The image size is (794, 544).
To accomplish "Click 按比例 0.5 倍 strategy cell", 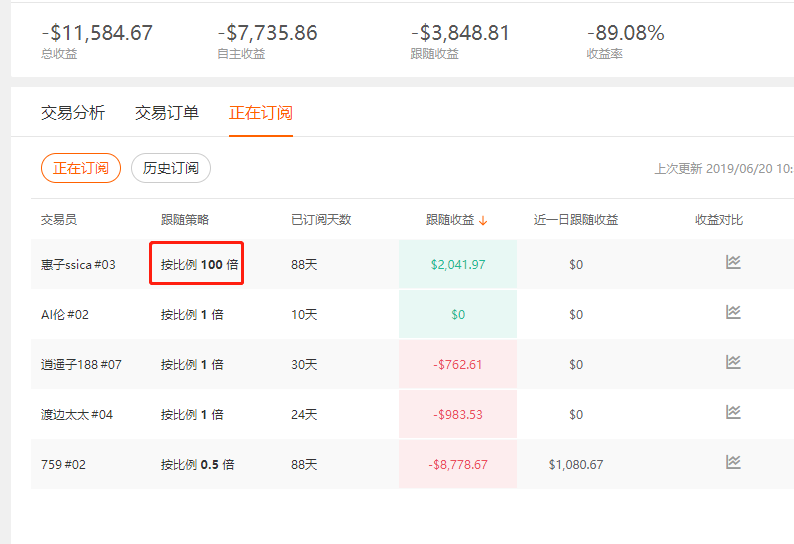I will tap(197, 464).
